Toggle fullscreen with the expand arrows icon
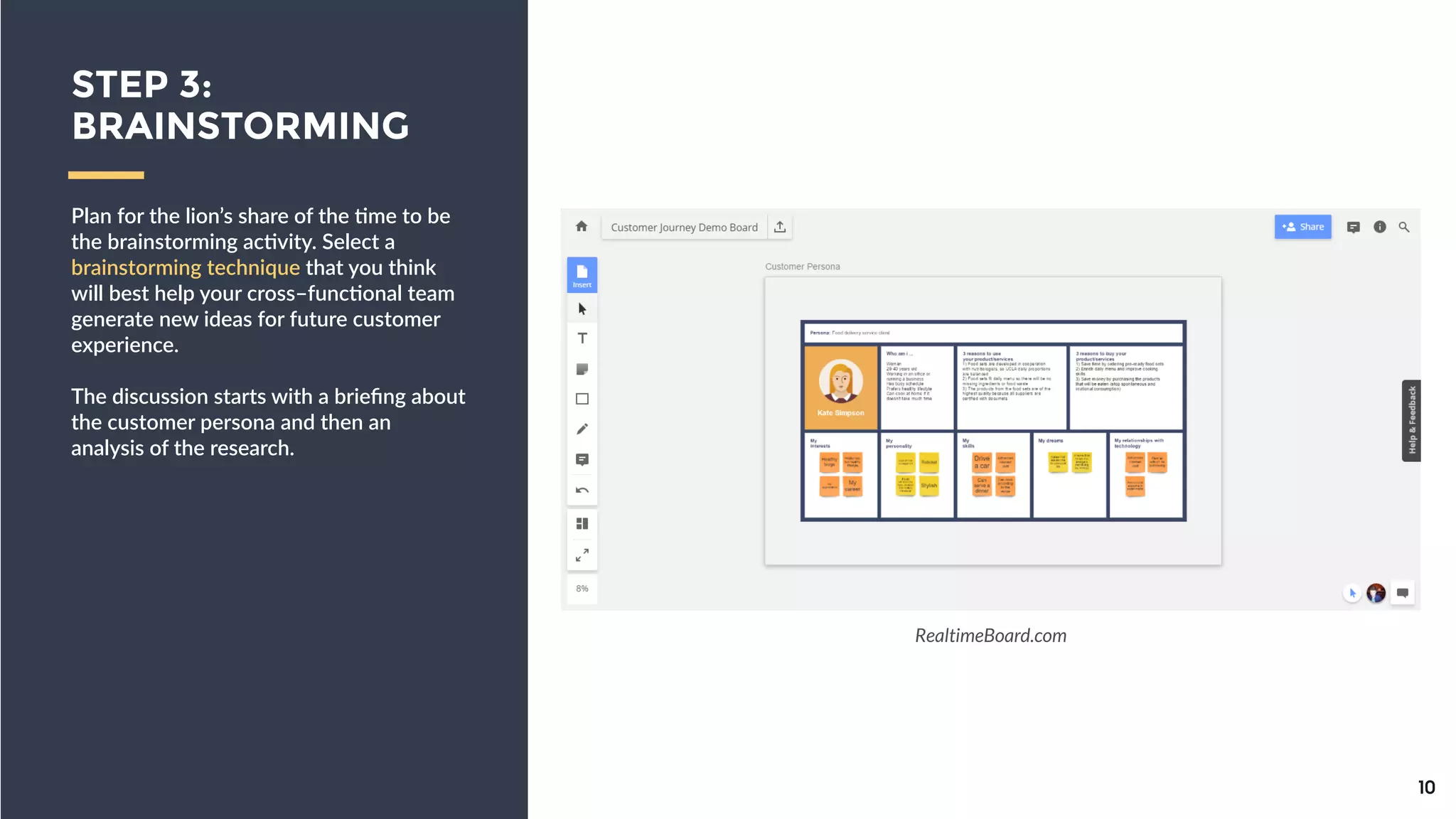Screen dimensions: 1456x819 (x=582, y=555)
